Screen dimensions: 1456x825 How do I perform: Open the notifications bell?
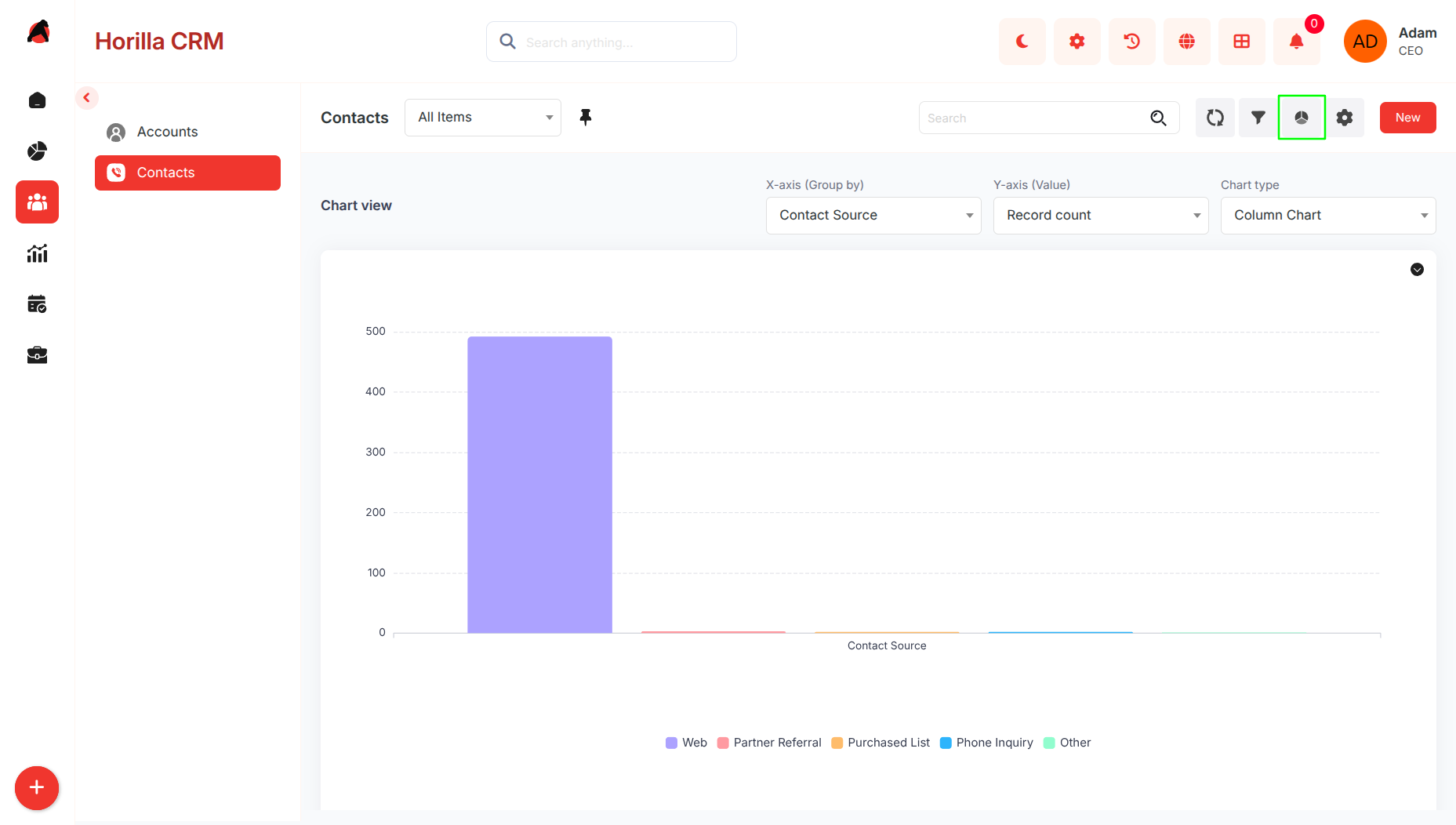click(1296, 42)
